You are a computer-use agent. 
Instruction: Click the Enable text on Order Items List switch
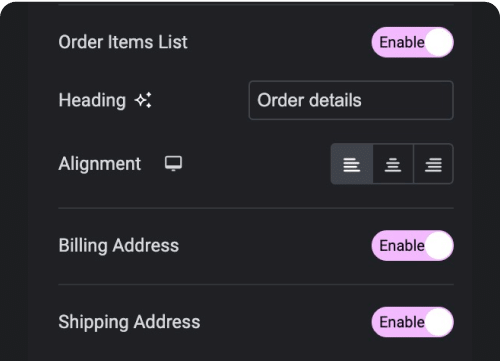click(x=402, y=42)
